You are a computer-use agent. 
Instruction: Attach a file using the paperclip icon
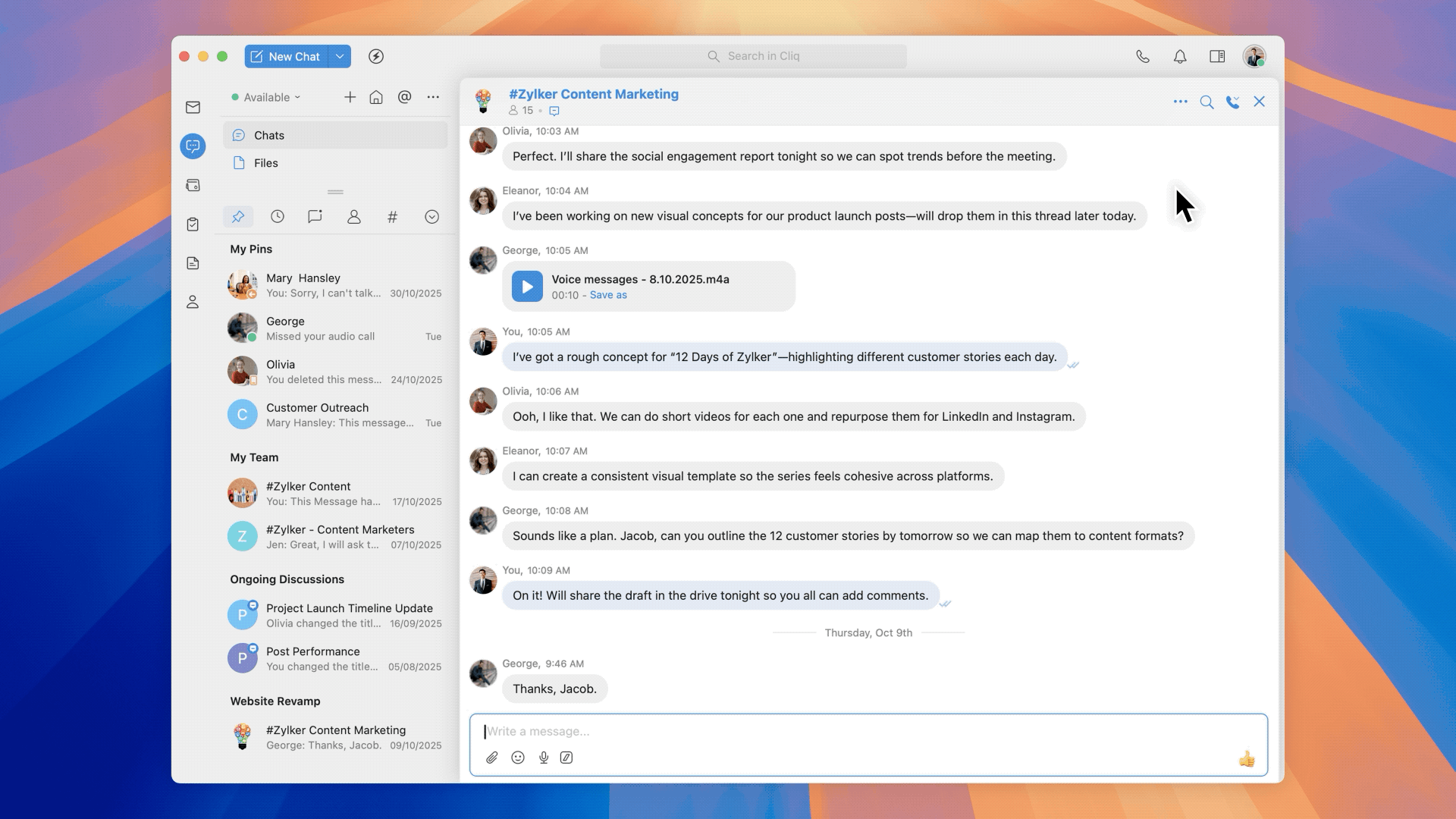492,758
